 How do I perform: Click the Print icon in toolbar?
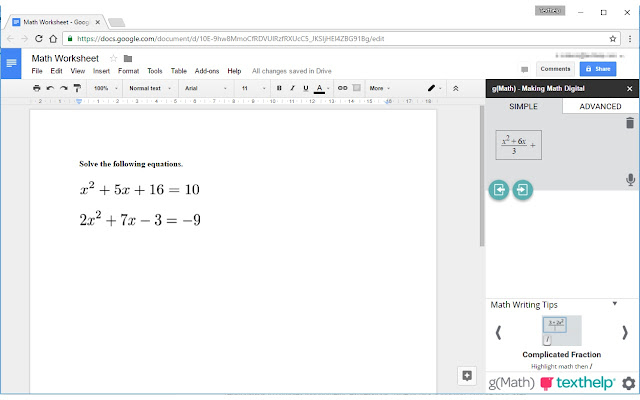point(37,88)
